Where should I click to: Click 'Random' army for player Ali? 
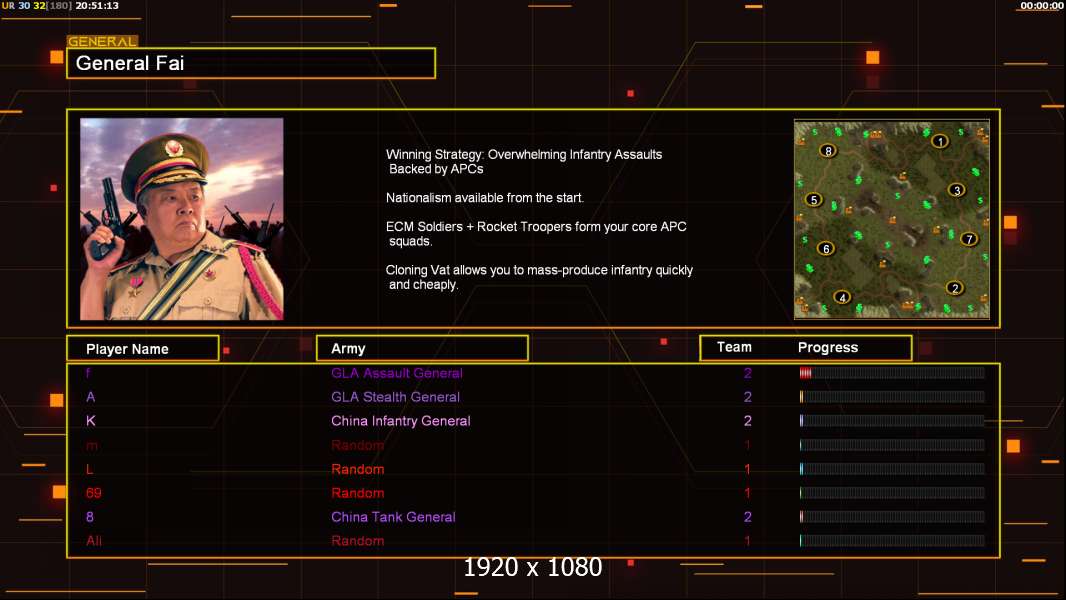(358, 541)
